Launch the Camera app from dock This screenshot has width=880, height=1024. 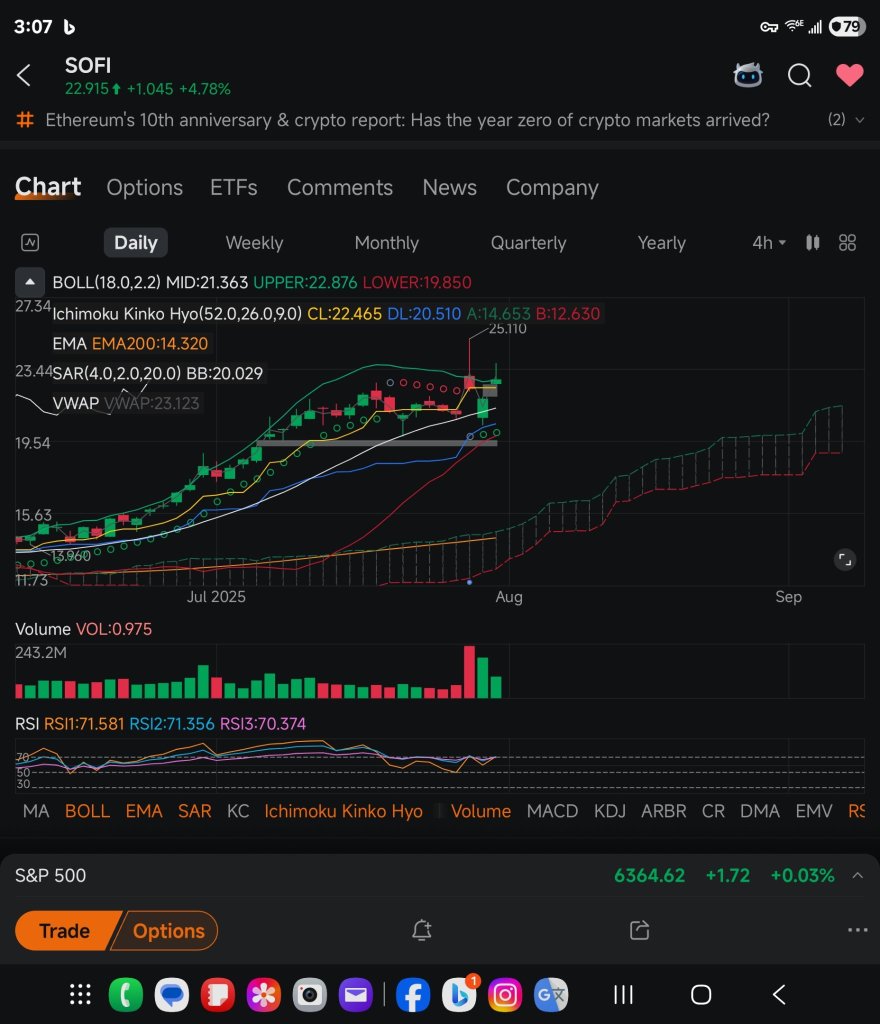309,995
